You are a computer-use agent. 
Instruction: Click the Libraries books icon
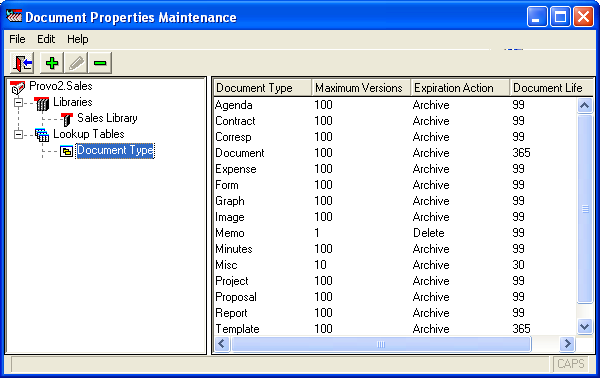point(42,103)
